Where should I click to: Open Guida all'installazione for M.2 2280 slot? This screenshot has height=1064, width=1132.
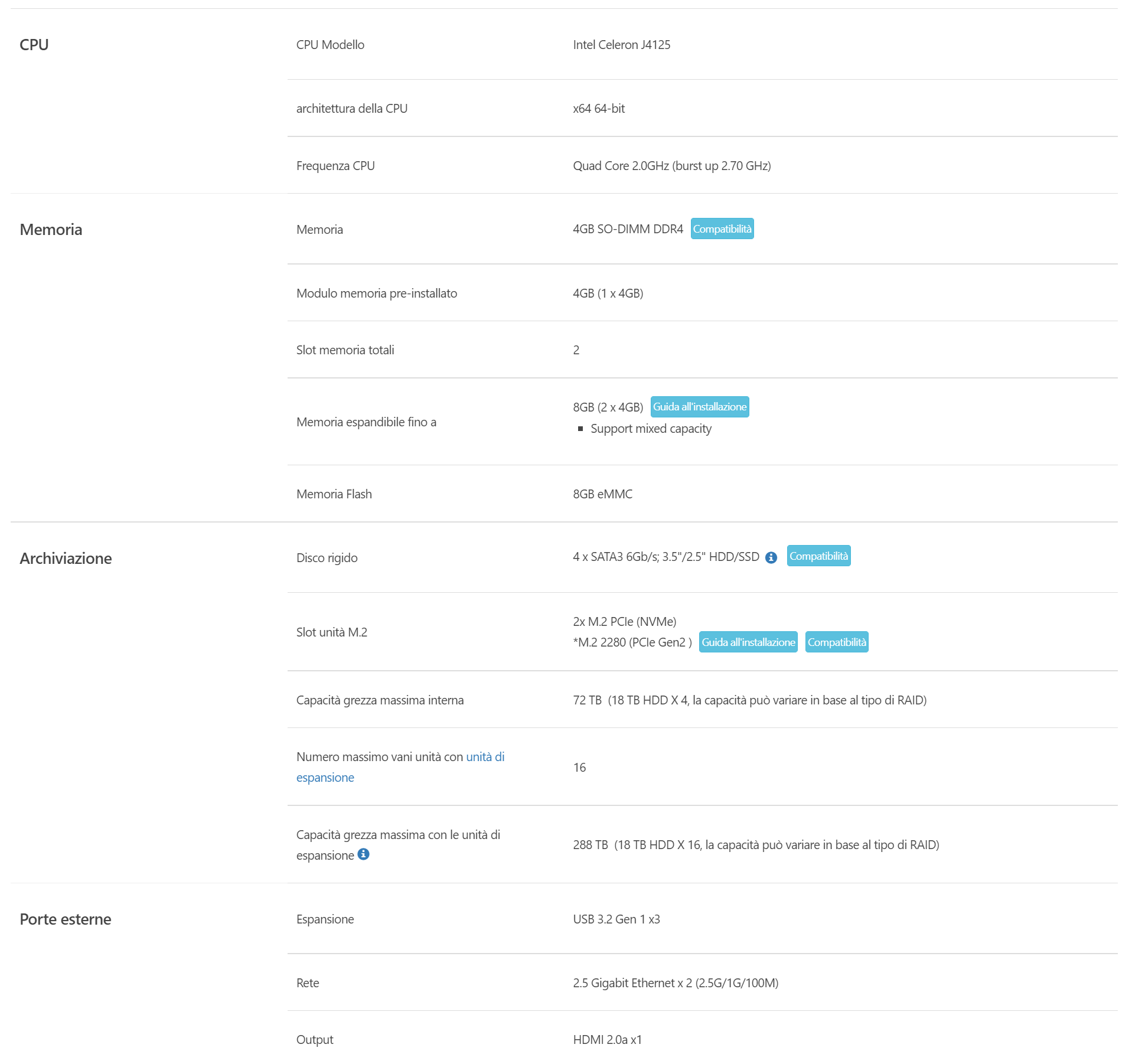click(x=748, y=642)
